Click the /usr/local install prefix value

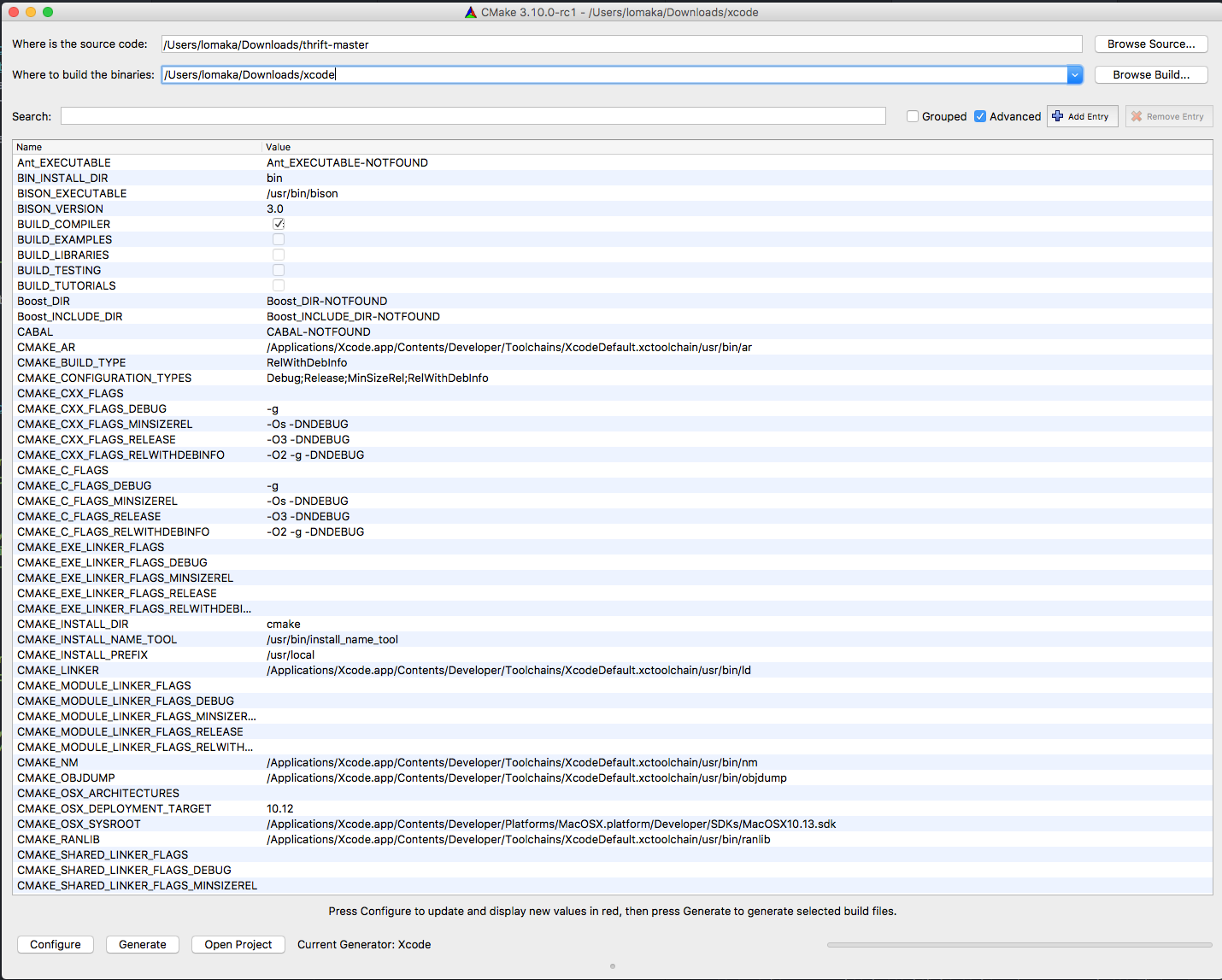pyautogui.click(x=291, y=654)
